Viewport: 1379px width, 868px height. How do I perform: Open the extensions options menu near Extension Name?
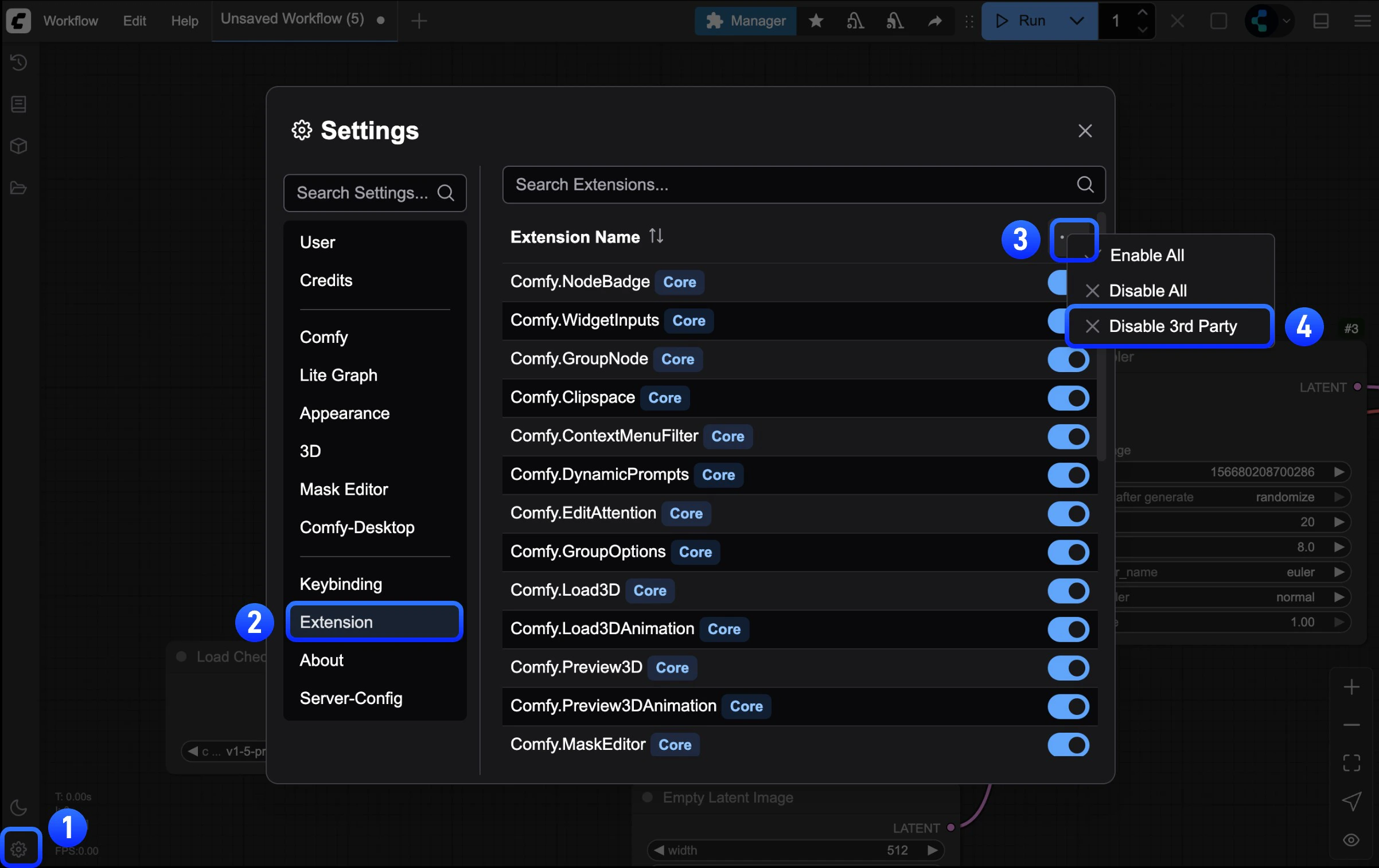(1074, 240)
